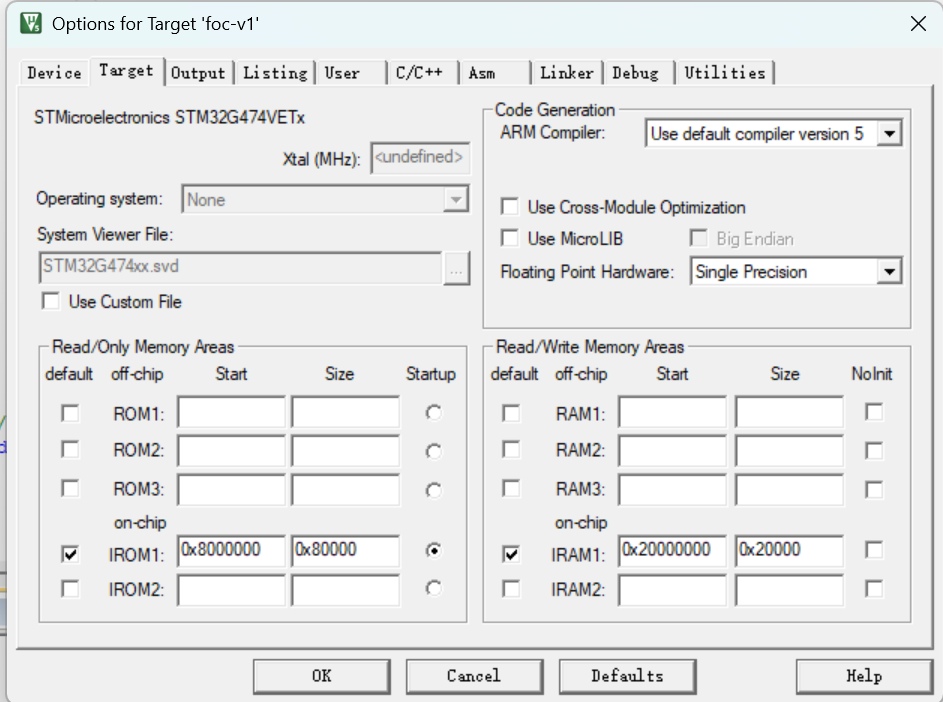Open the Operating system dropdown

coord(325,199)
